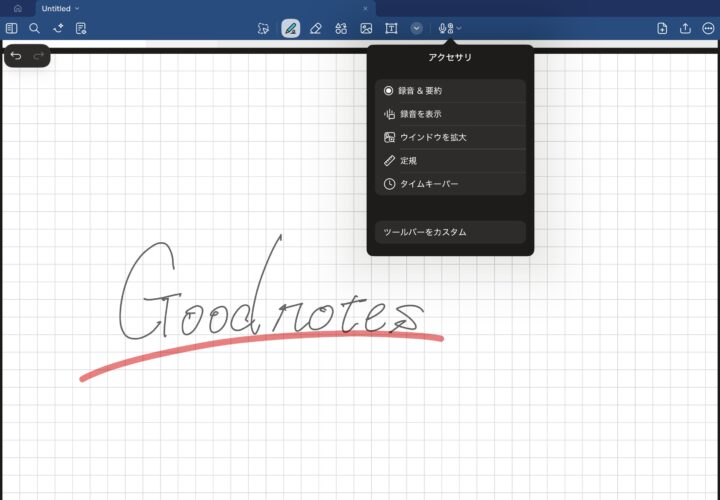
Task: Select the Image insert tool
Action: [366, 28]
